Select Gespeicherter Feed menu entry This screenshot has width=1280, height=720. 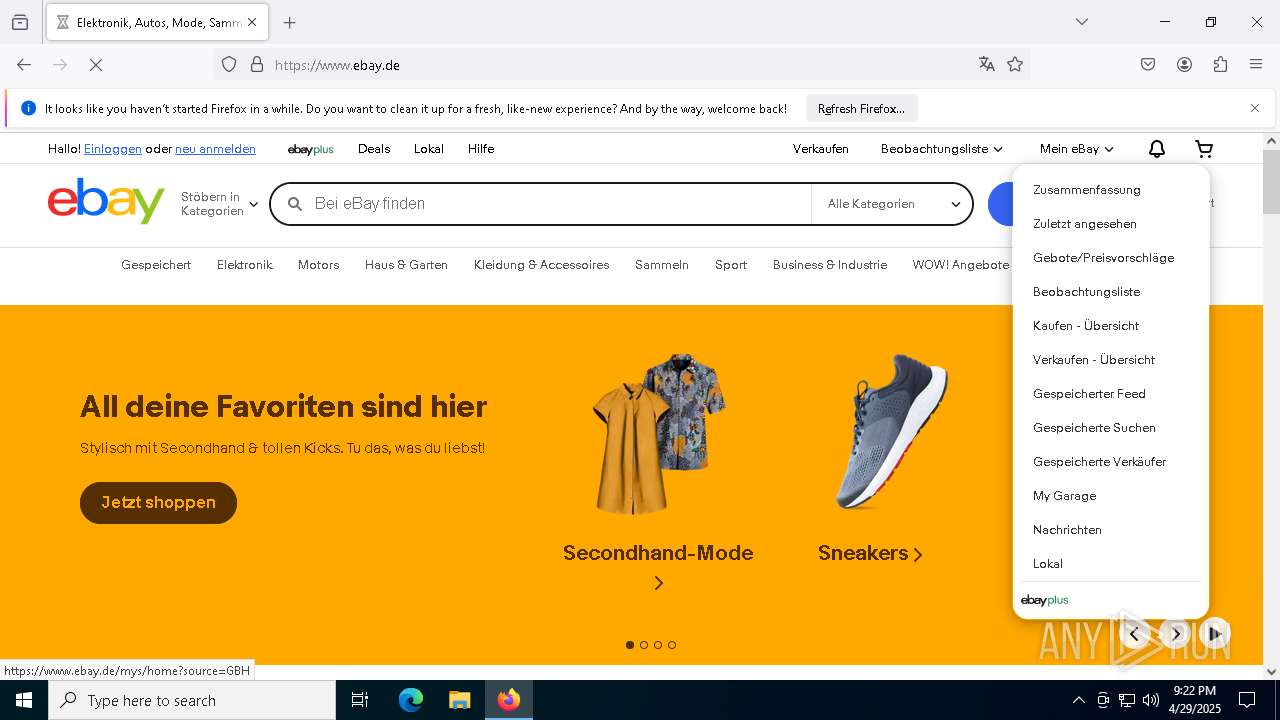tap(1089, 394)
